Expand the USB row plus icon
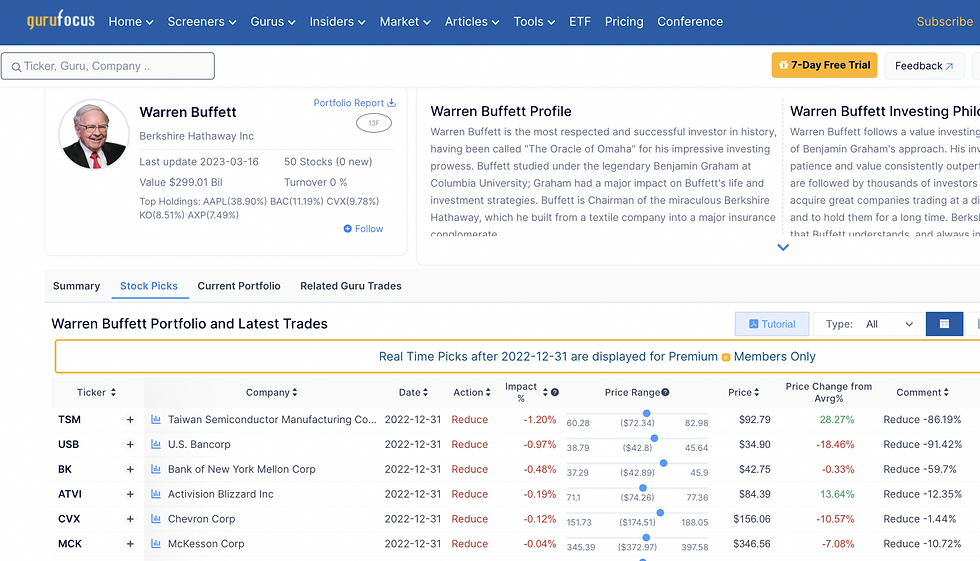 pyautogui.click(x=130, y=445)
